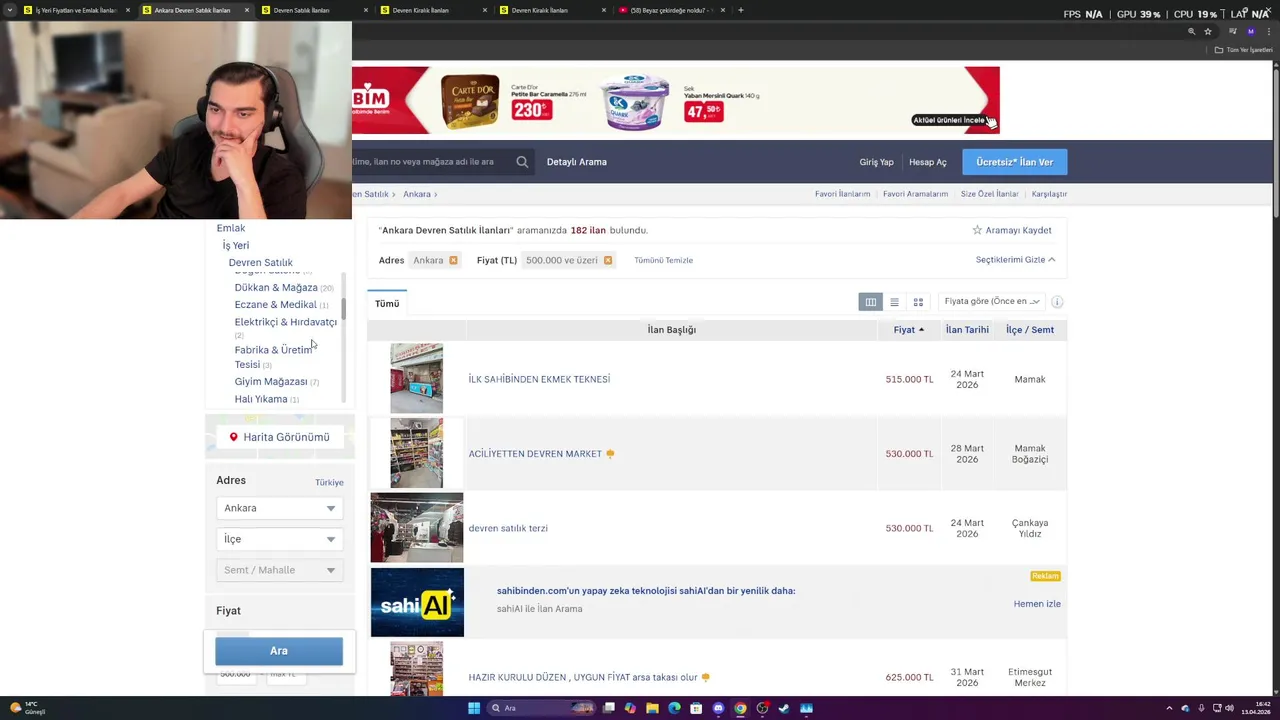Open listing ACİLİYETTEN DEVREN MARKET

point(535,454)
